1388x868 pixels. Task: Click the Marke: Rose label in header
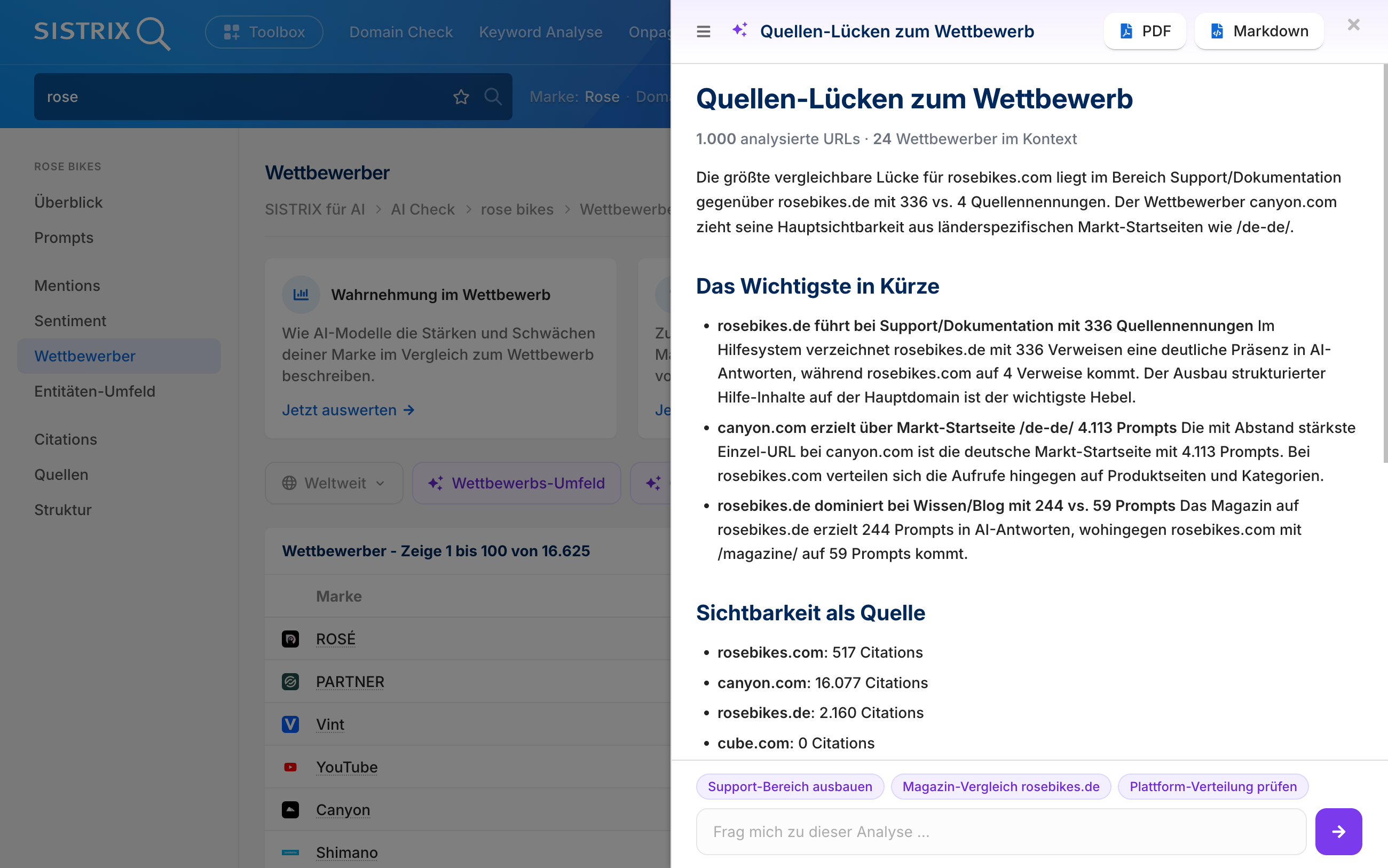pos(574,97)
